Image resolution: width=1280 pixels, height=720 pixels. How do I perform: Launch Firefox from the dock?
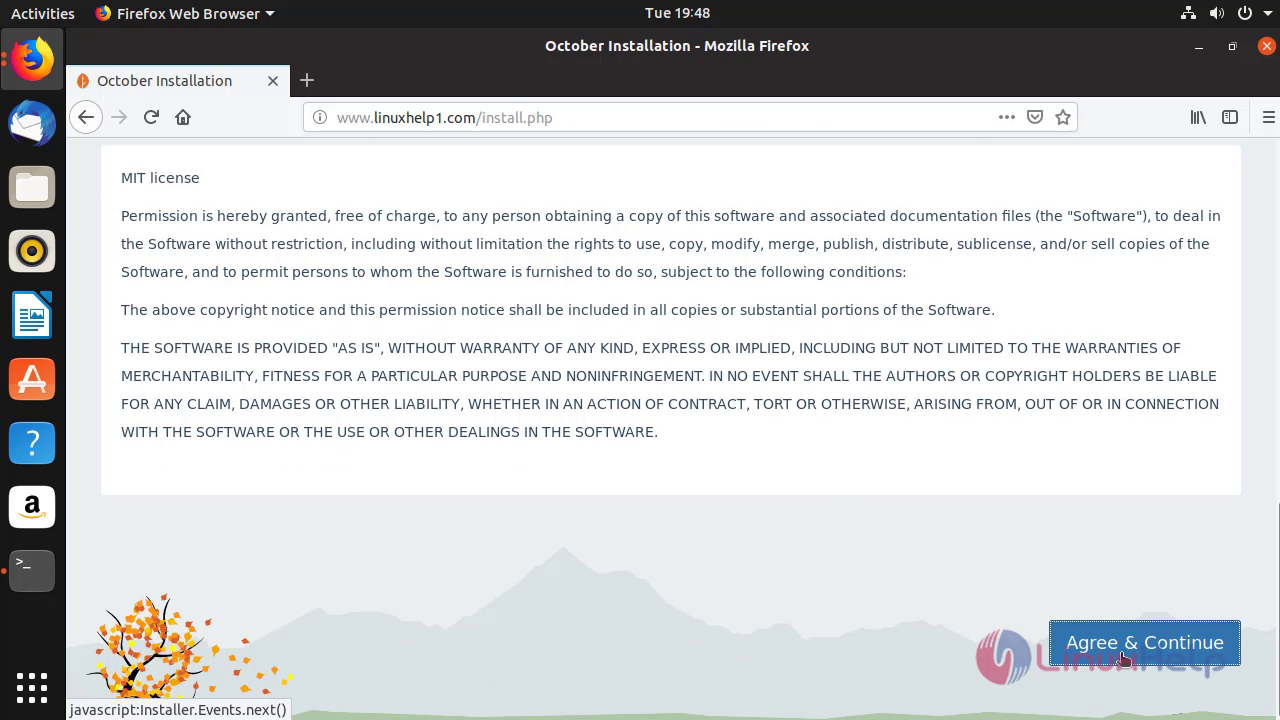(32, 60)
